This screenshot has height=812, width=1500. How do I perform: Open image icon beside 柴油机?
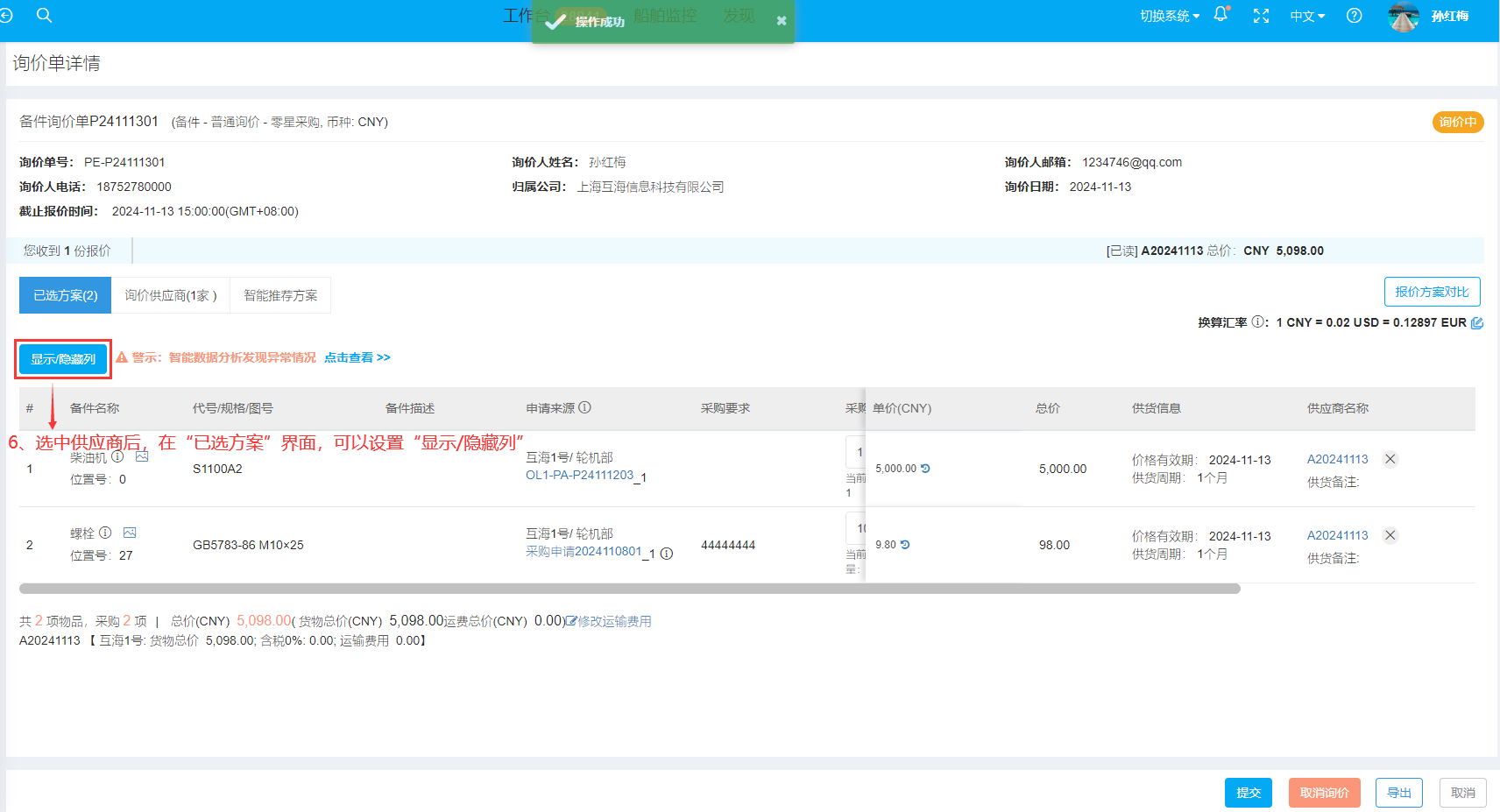(142, 456)
